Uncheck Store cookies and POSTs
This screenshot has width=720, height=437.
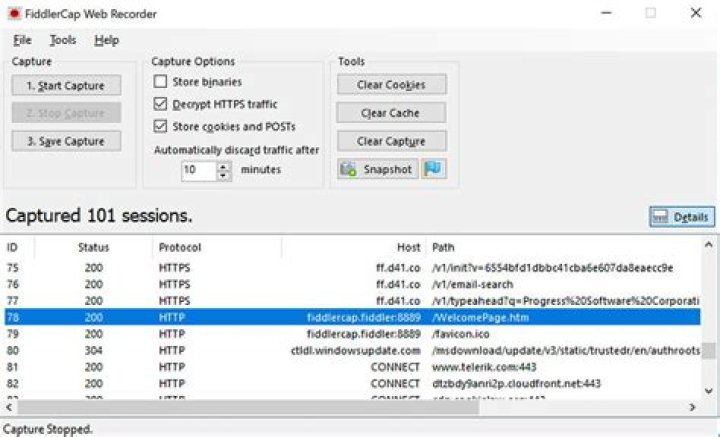click(x=160, y=126)
